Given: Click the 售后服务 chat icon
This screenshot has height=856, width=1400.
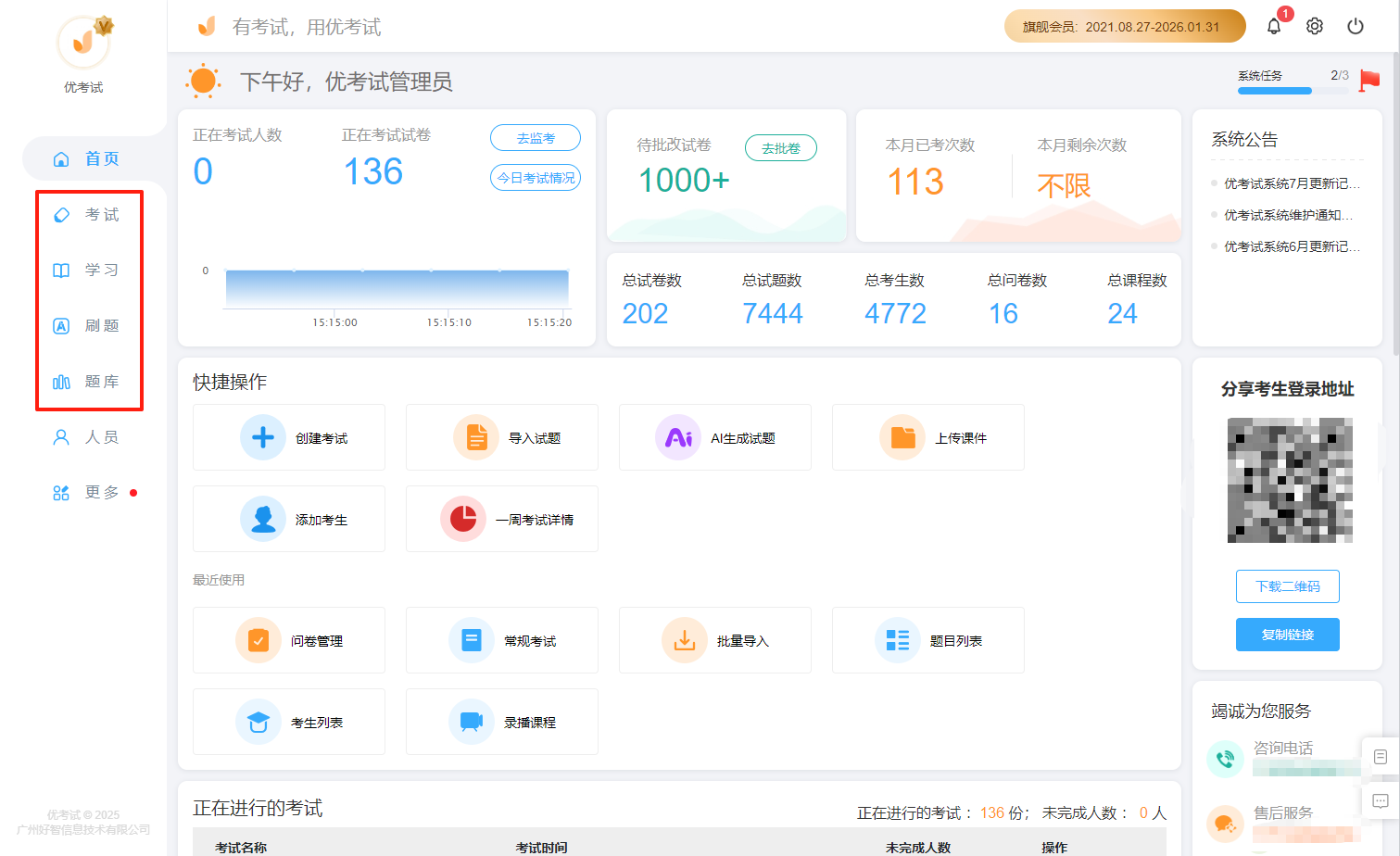Looking at the screenshot, I should click(x=1225, y=824).
